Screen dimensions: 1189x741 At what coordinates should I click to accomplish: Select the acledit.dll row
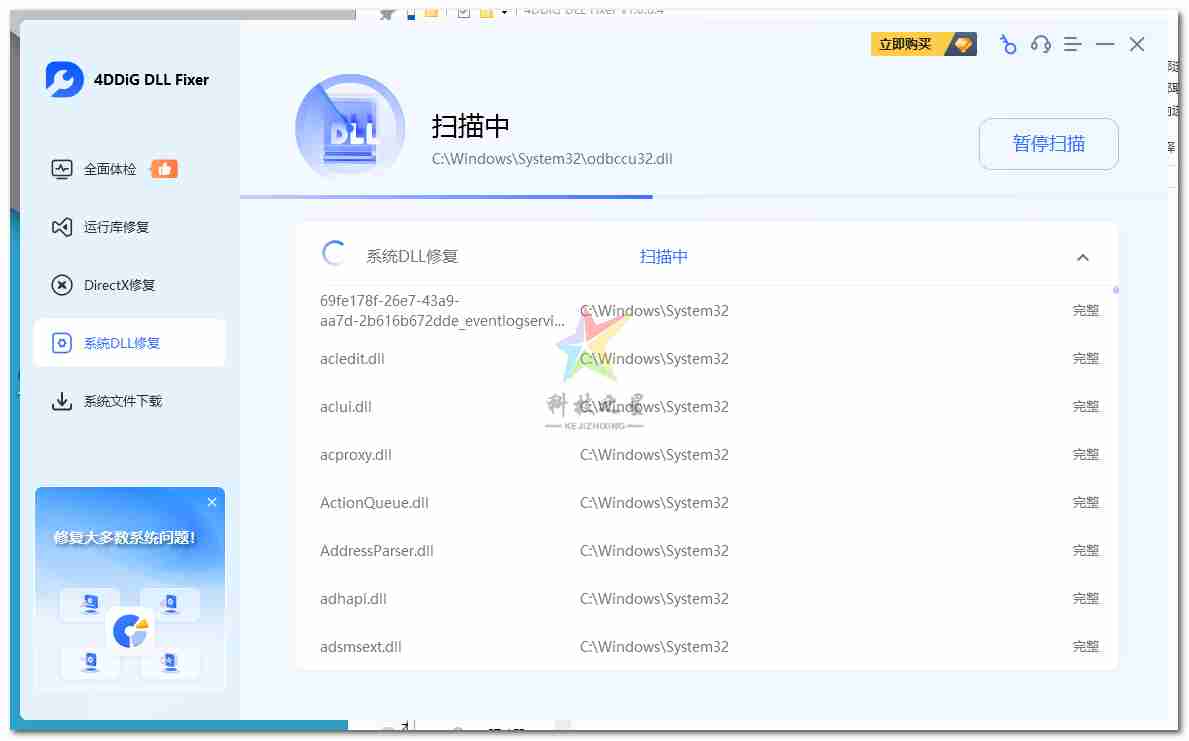(352, 358)
